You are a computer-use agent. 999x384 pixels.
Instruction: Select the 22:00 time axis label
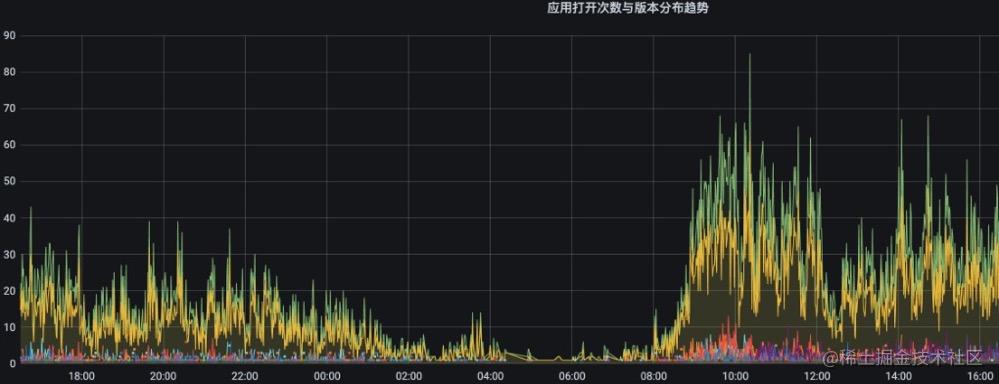[x=245, y=376]
